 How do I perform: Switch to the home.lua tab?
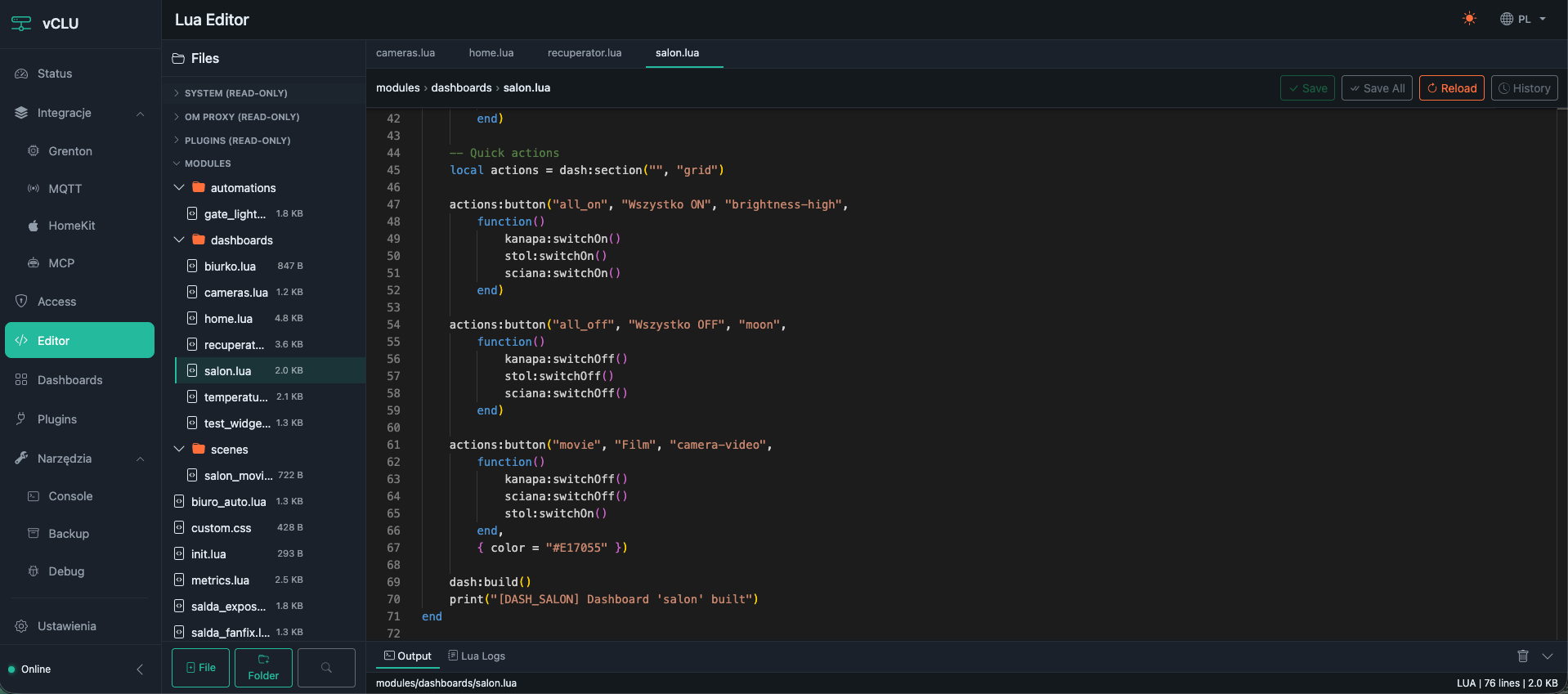click(x=491, y=53)
